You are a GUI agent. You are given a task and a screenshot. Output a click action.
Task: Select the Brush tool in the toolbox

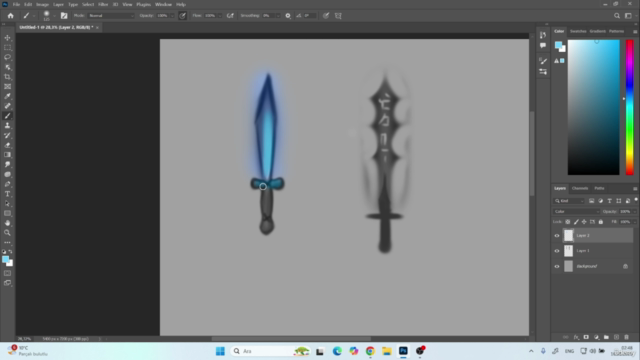(7, 116)
